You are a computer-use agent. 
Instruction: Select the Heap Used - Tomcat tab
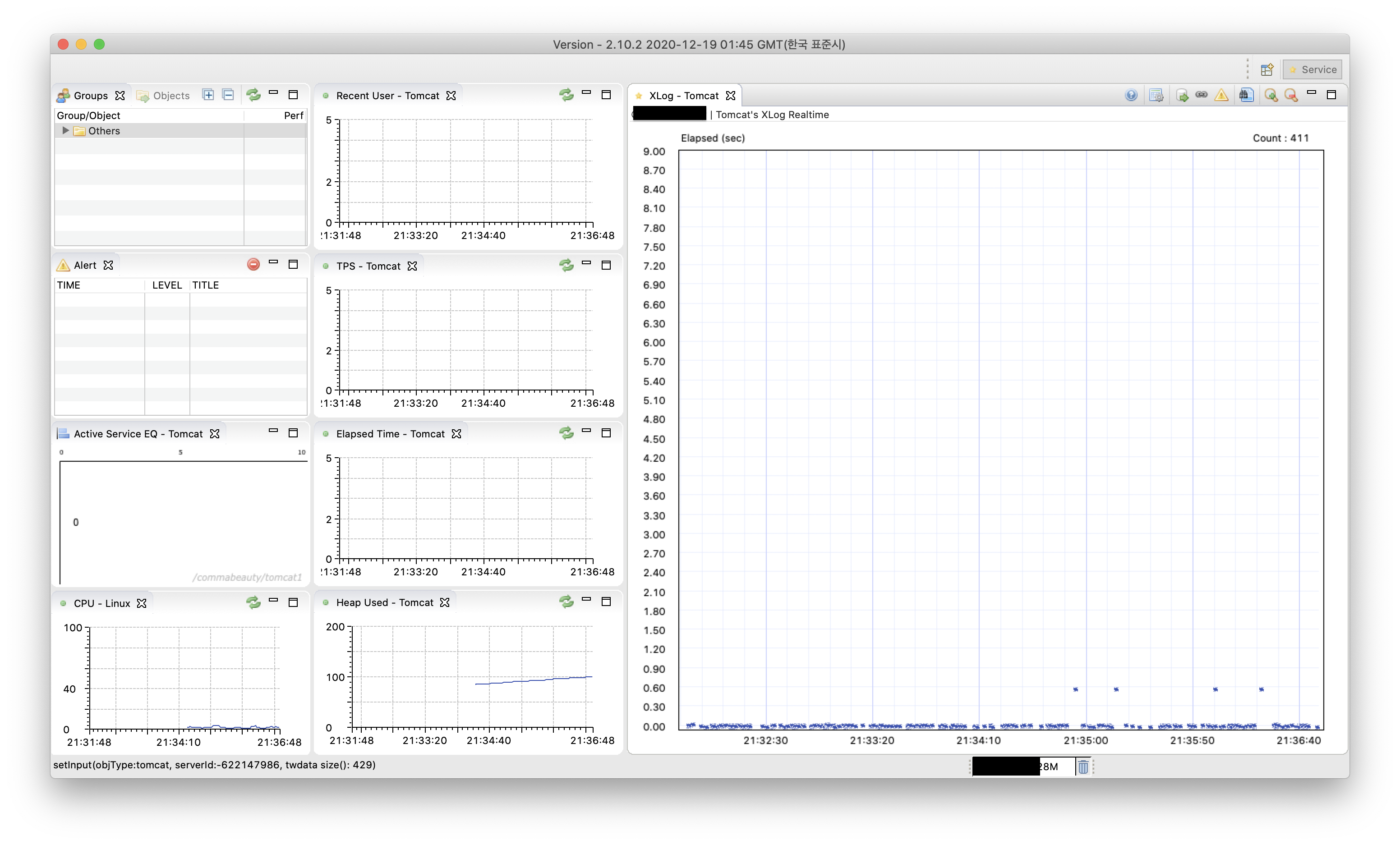pos(384,602)
